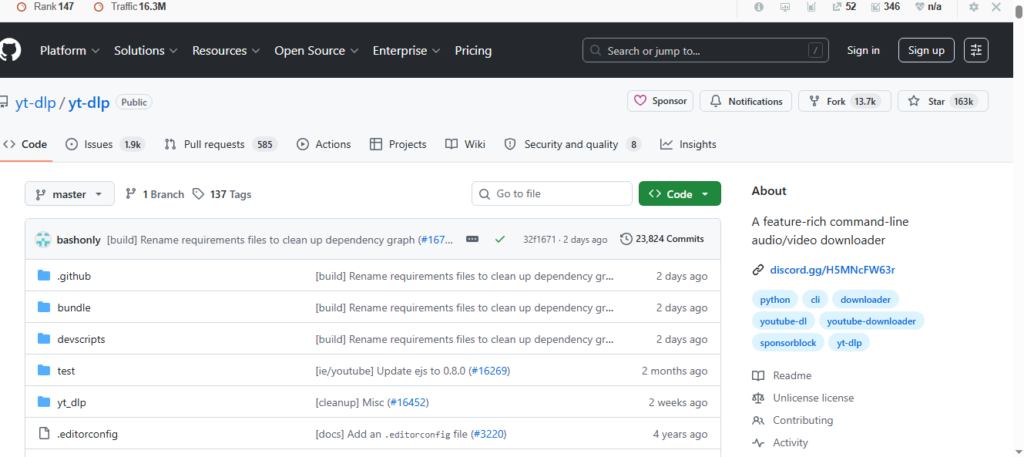The width and height of the screenshot is (1024, 457).
Task: Open the Pull requests tab
Action: click(221, 144)
